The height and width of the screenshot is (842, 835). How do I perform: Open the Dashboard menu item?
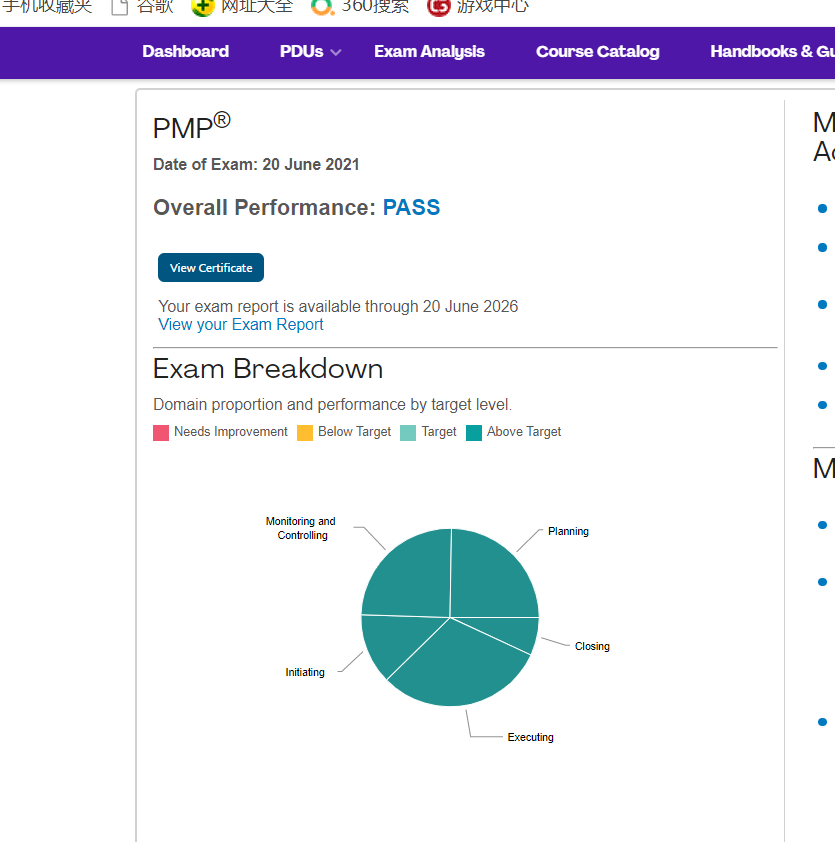coord(185,52)
